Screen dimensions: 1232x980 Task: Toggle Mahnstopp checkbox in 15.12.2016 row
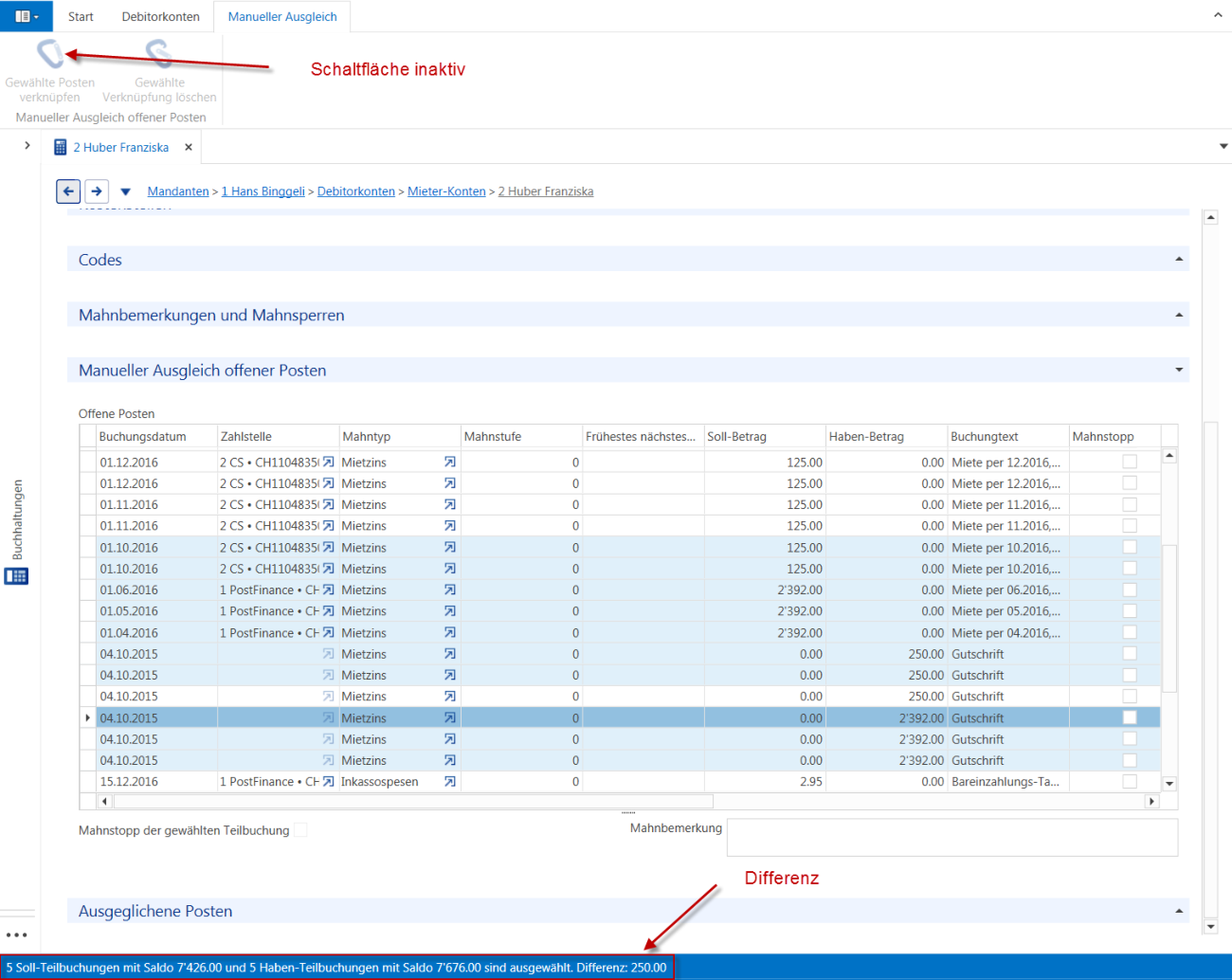click(x=1130, y=782)
